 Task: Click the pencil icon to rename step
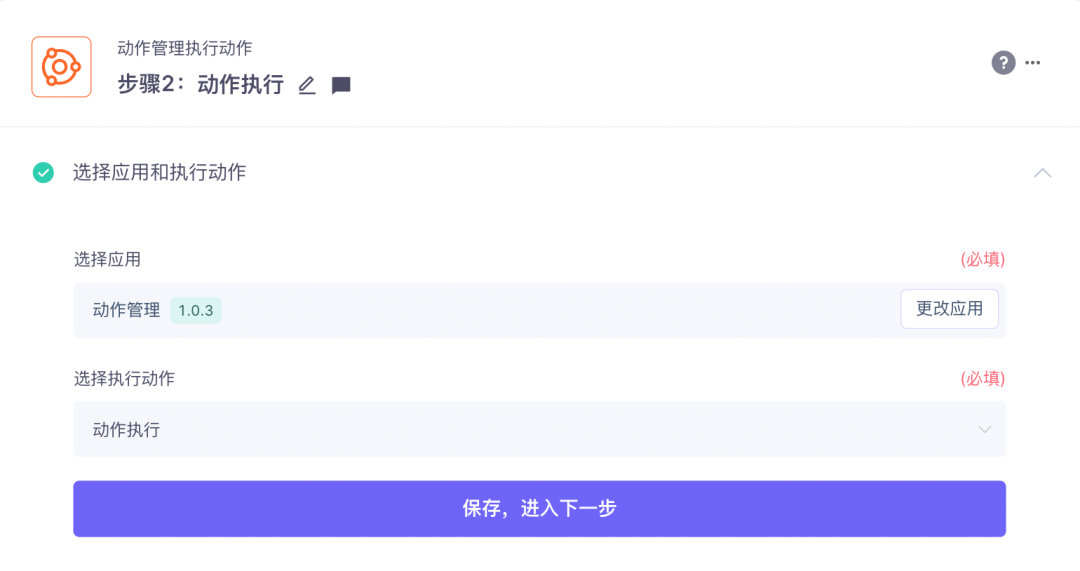coord(307,86)
